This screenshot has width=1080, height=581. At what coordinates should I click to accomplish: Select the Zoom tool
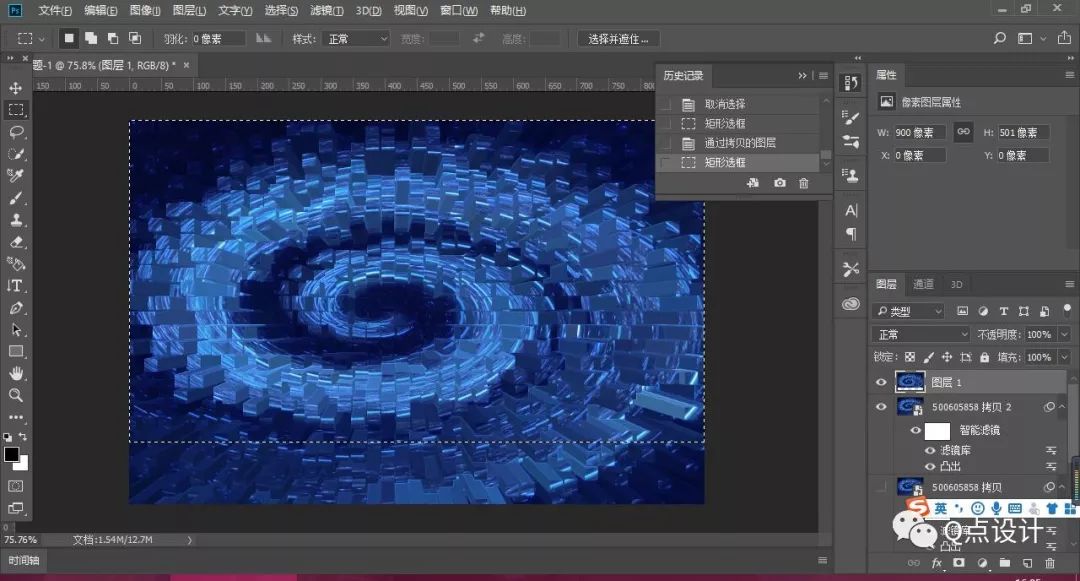pos(16,394)
